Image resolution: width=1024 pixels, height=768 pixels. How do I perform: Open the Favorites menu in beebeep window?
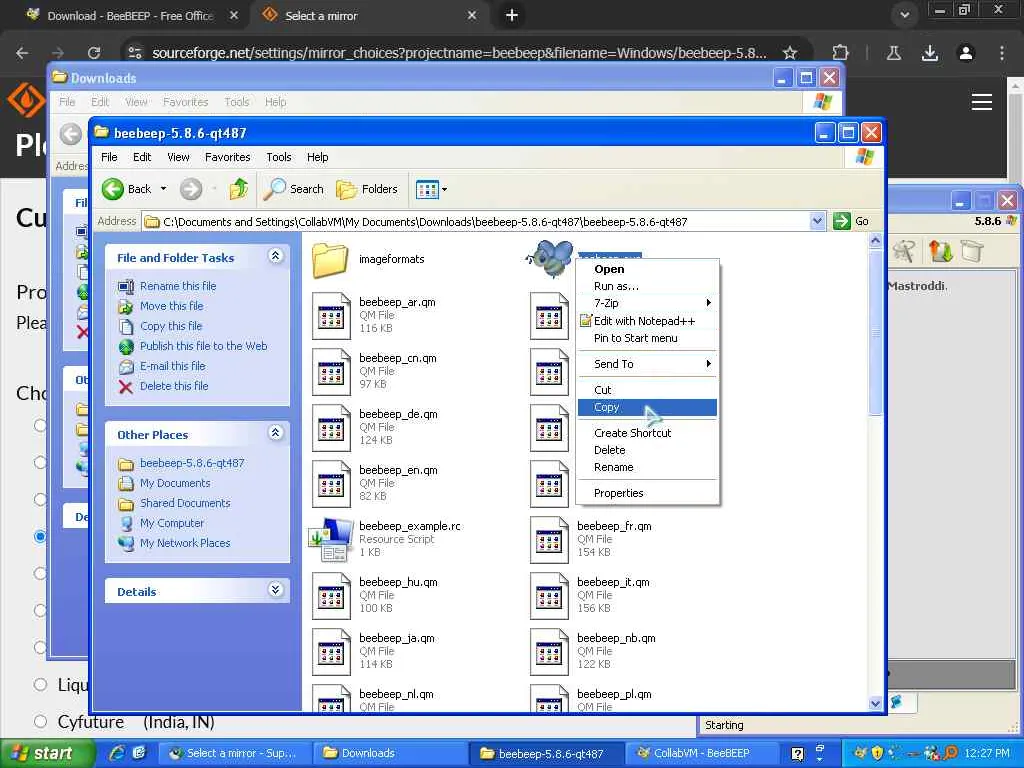(227, 157)
